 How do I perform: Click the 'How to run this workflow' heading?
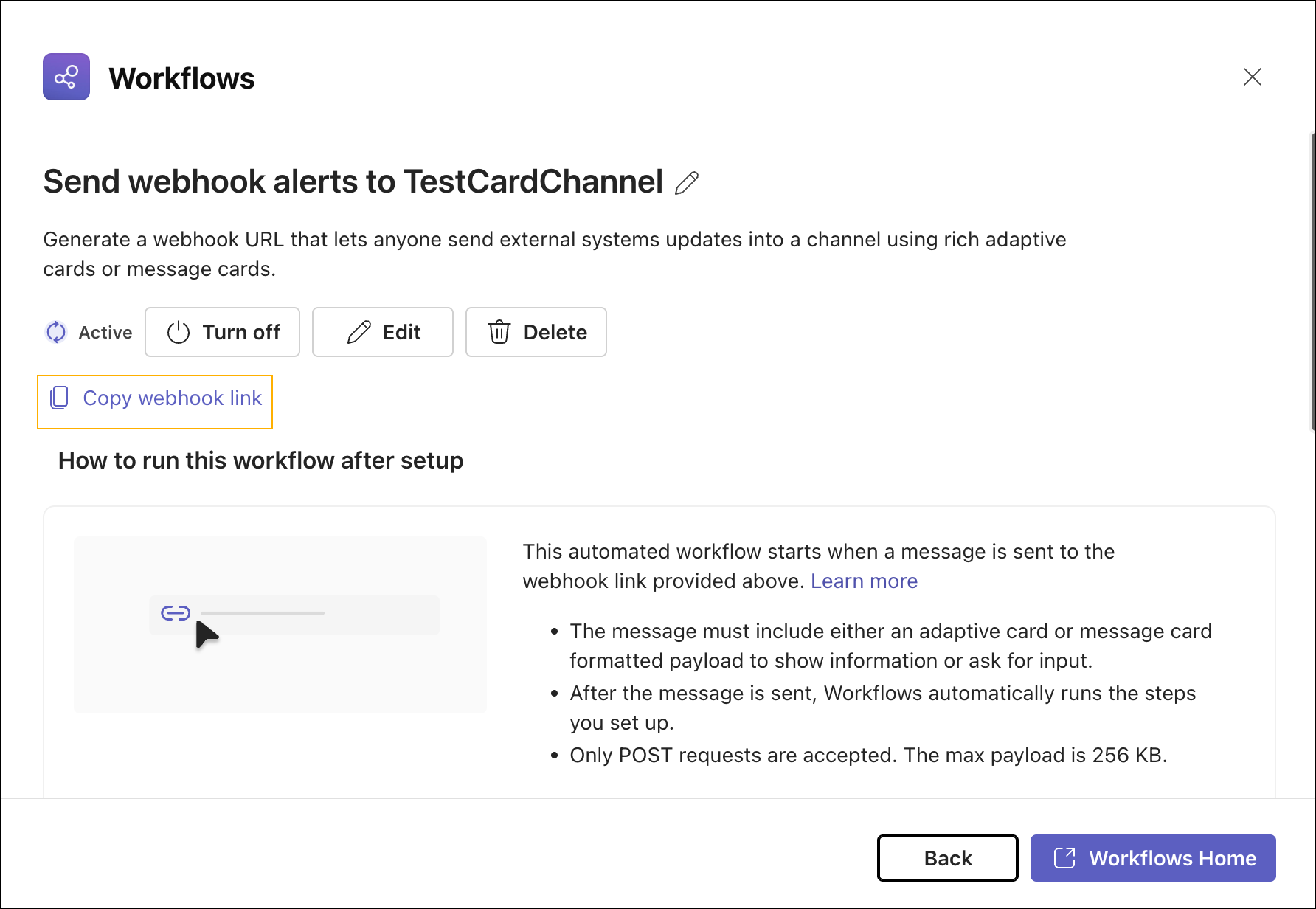point(260,460)
